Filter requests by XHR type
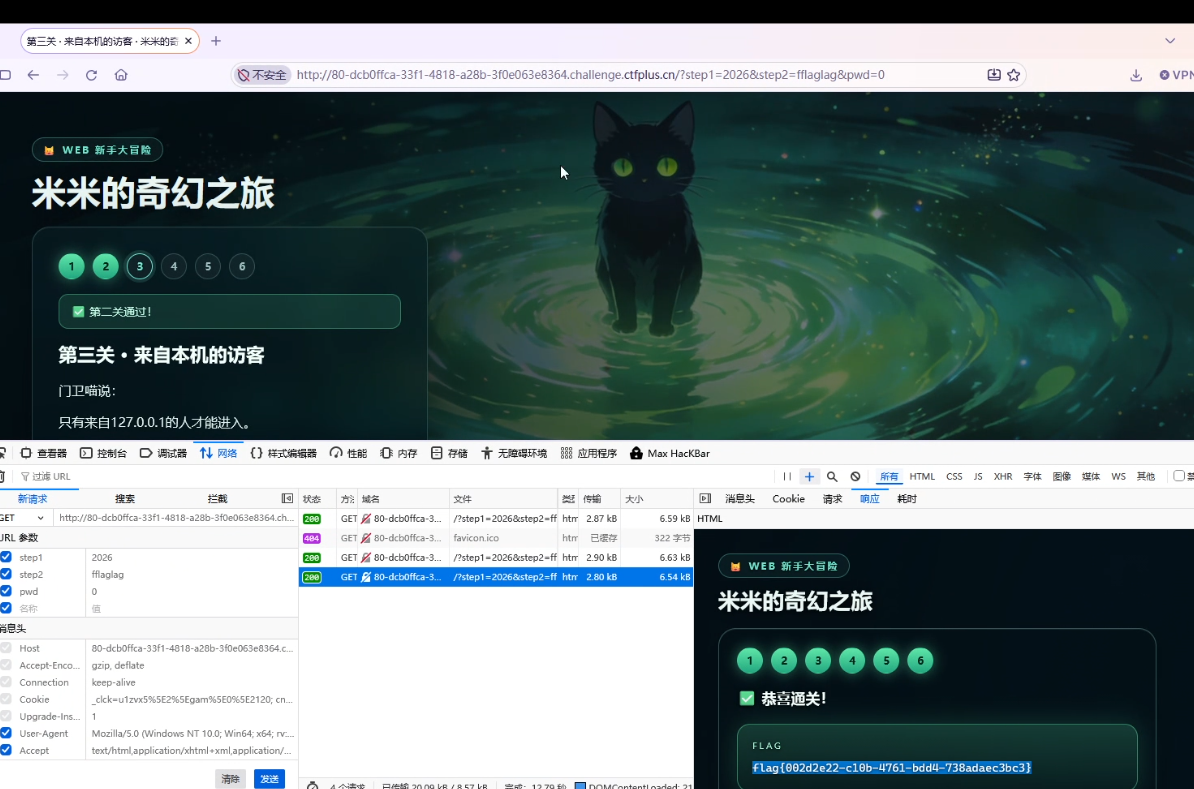 tap(1003, 477)
